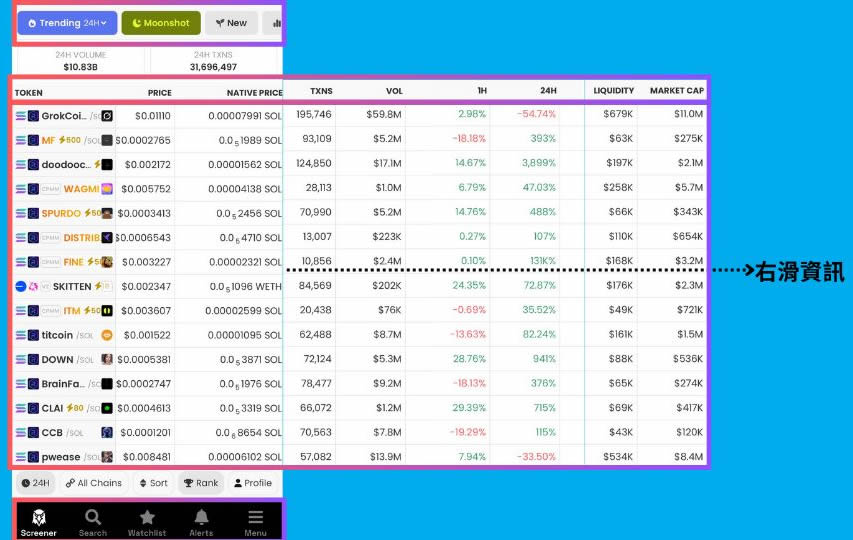Toggle the Rank filter chip

[200, 483]
